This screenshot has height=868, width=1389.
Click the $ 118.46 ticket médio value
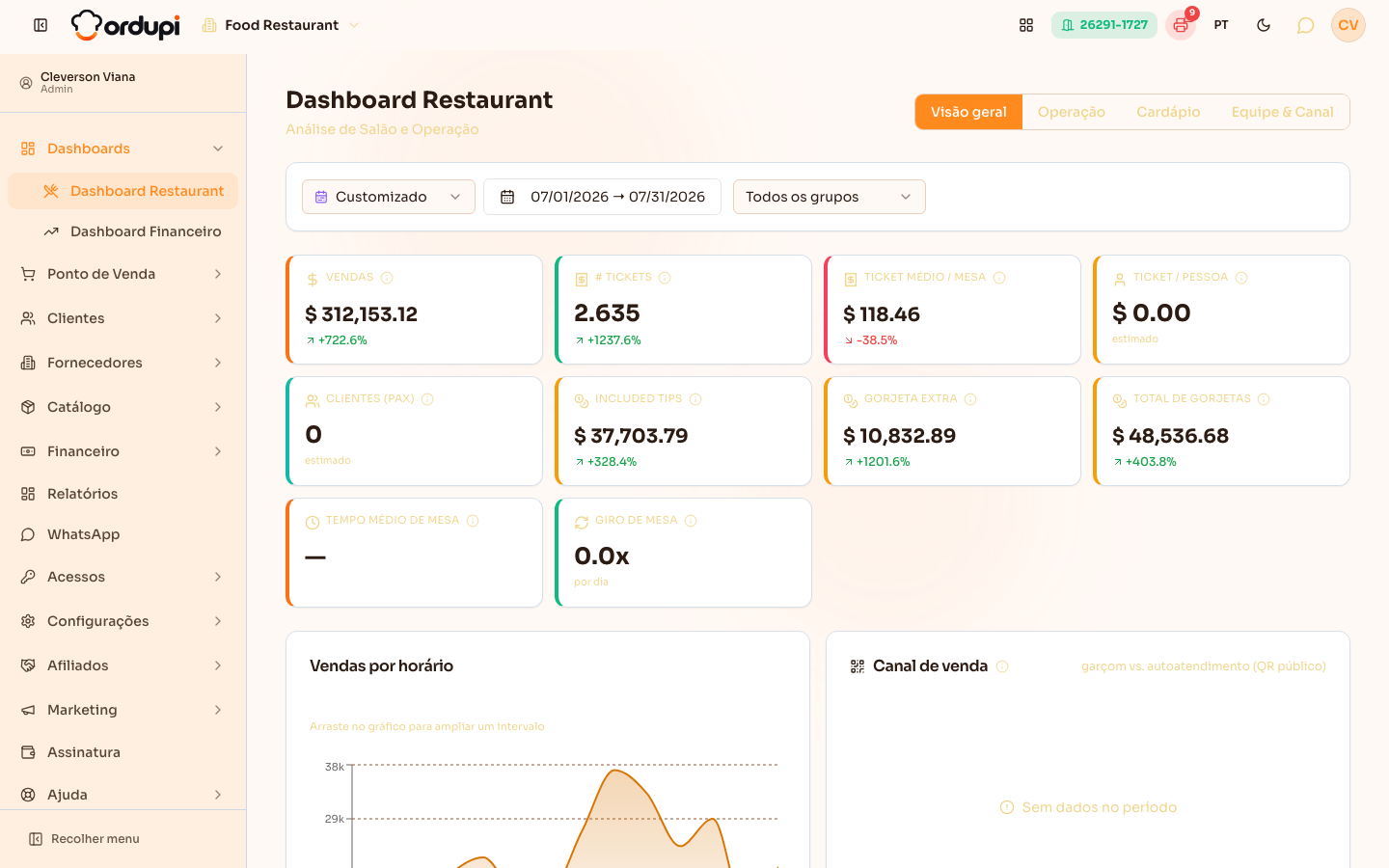click(882, 314)
